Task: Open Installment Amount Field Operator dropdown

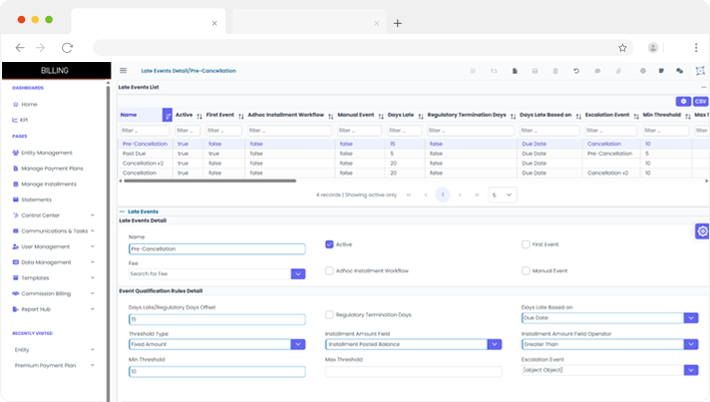Action: tap(691, 345)
